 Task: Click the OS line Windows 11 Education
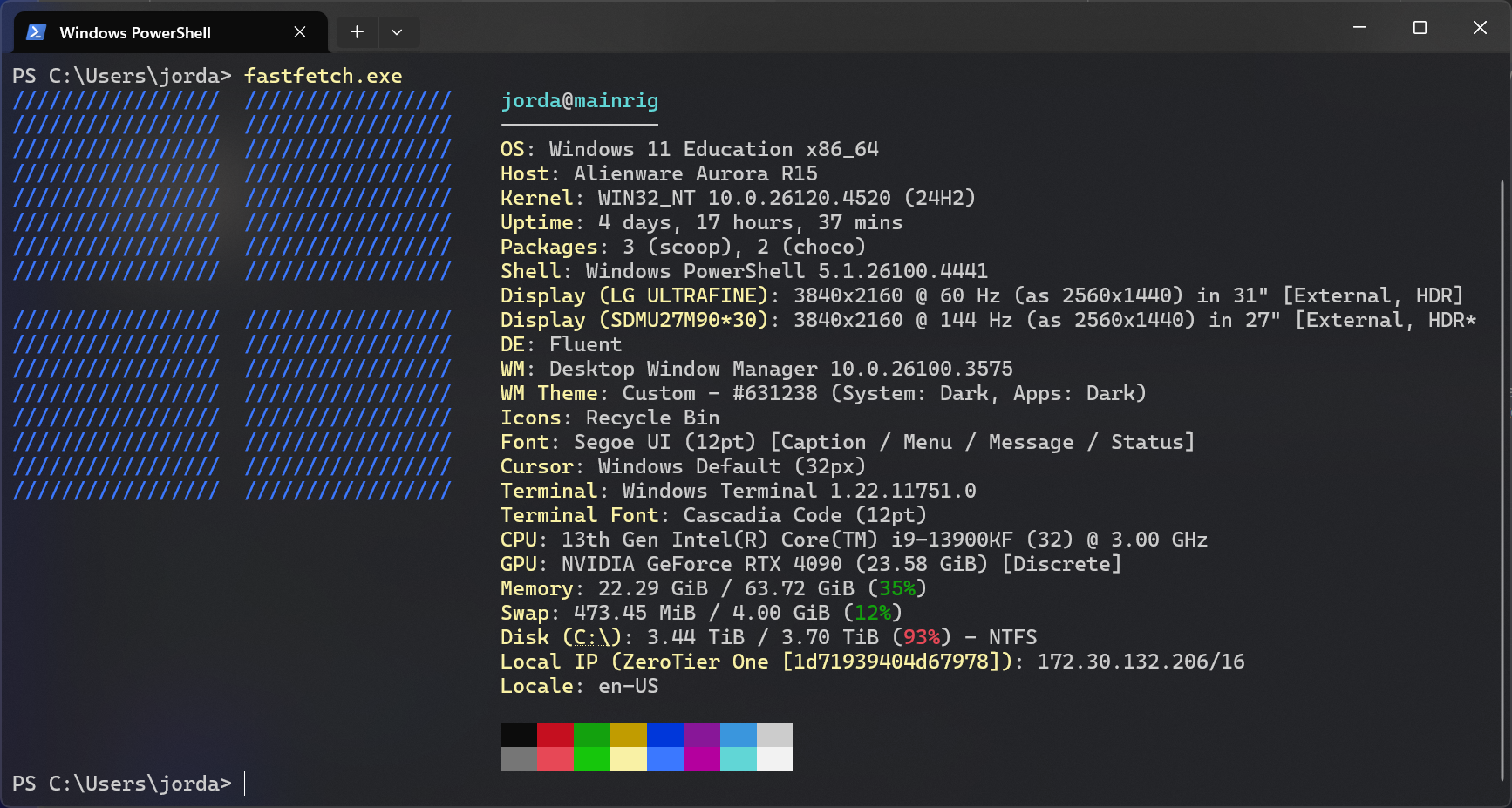coord(690,149)
